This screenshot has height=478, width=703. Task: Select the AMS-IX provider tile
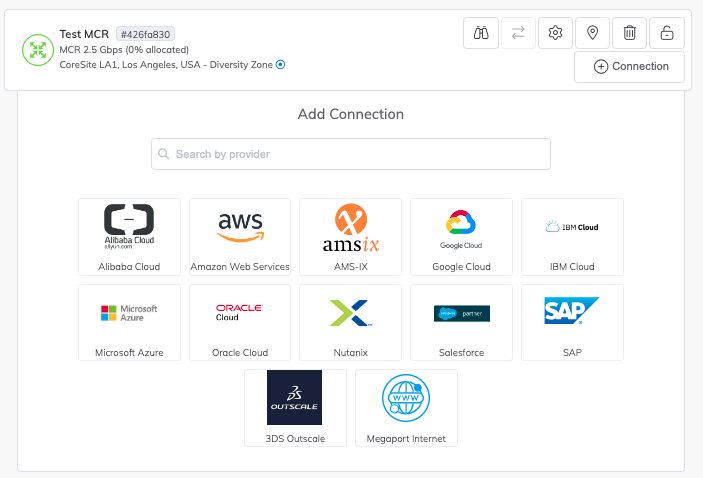(x=351, y=236)
